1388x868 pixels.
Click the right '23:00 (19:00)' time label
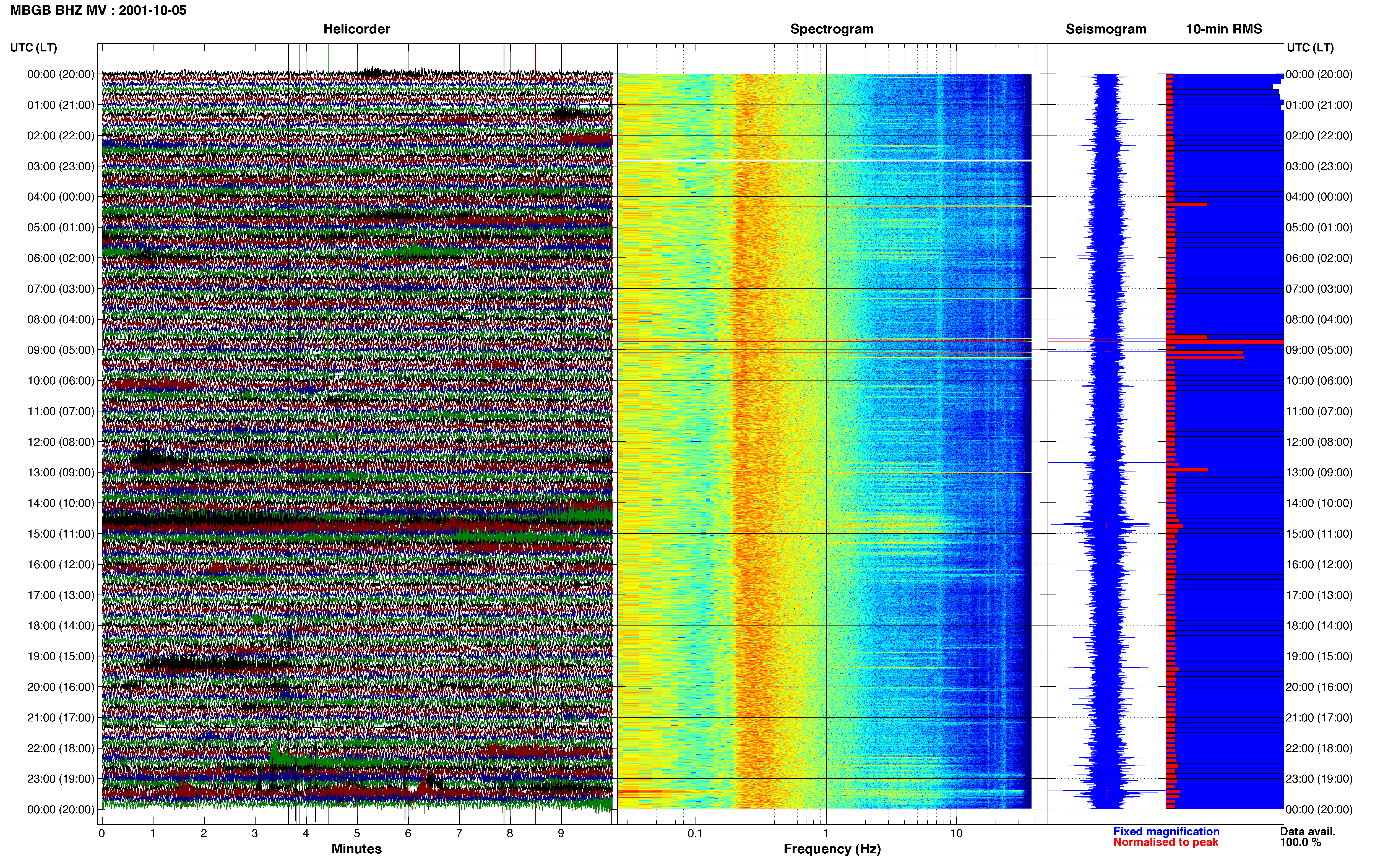click(1319, 778)
